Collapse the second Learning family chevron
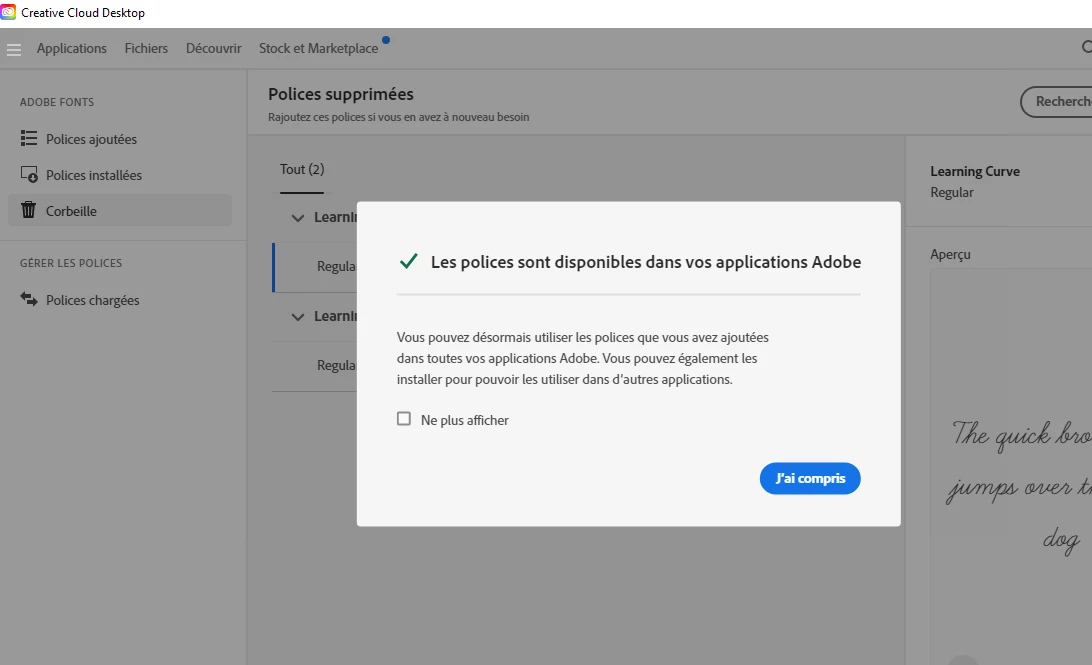Screen dimensions: 1092x665 [x=298, y=317]
